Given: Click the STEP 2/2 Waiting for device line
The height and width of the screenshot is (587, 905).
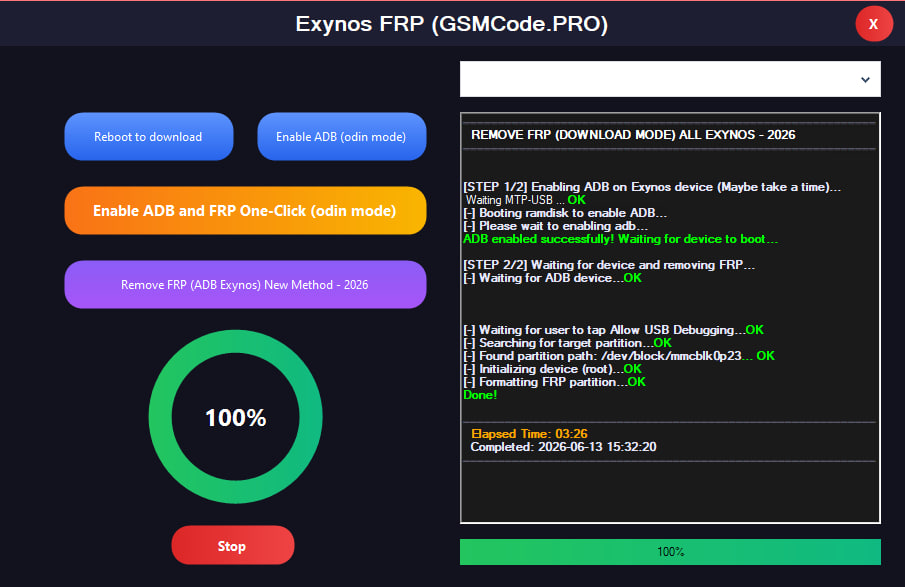Looking at the screenshot, I should tap(609, 265).
